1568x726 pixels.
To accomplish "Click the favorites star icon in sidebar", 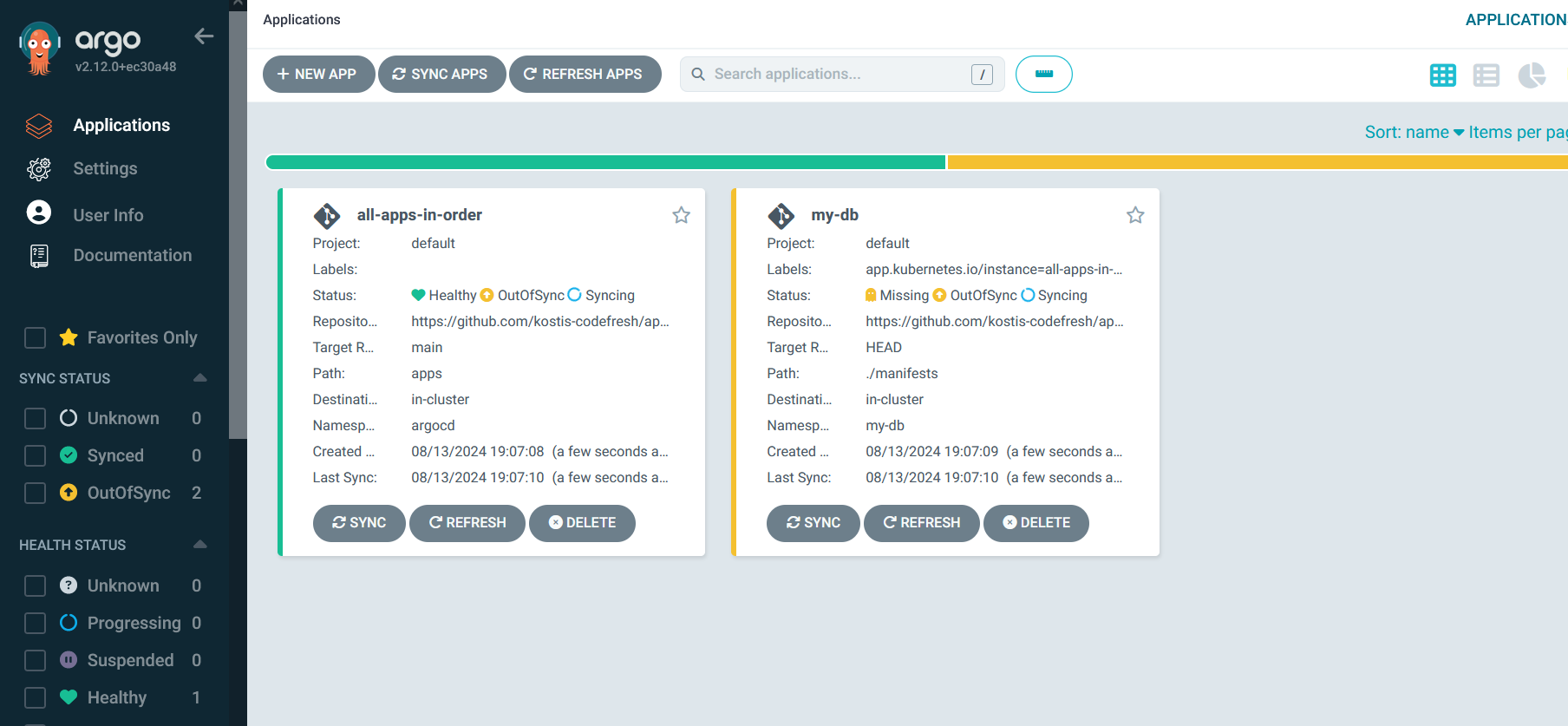I will click(x=69, y=337).
